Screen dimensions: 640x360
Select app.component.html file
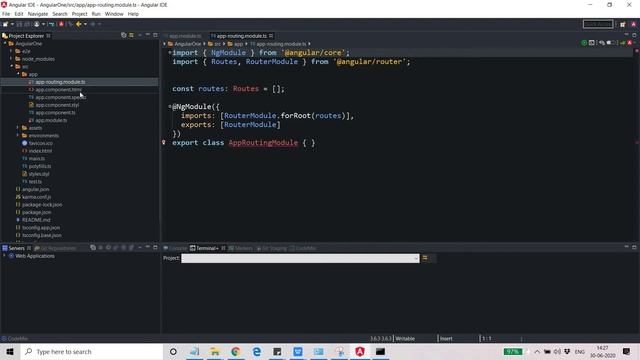58,90
